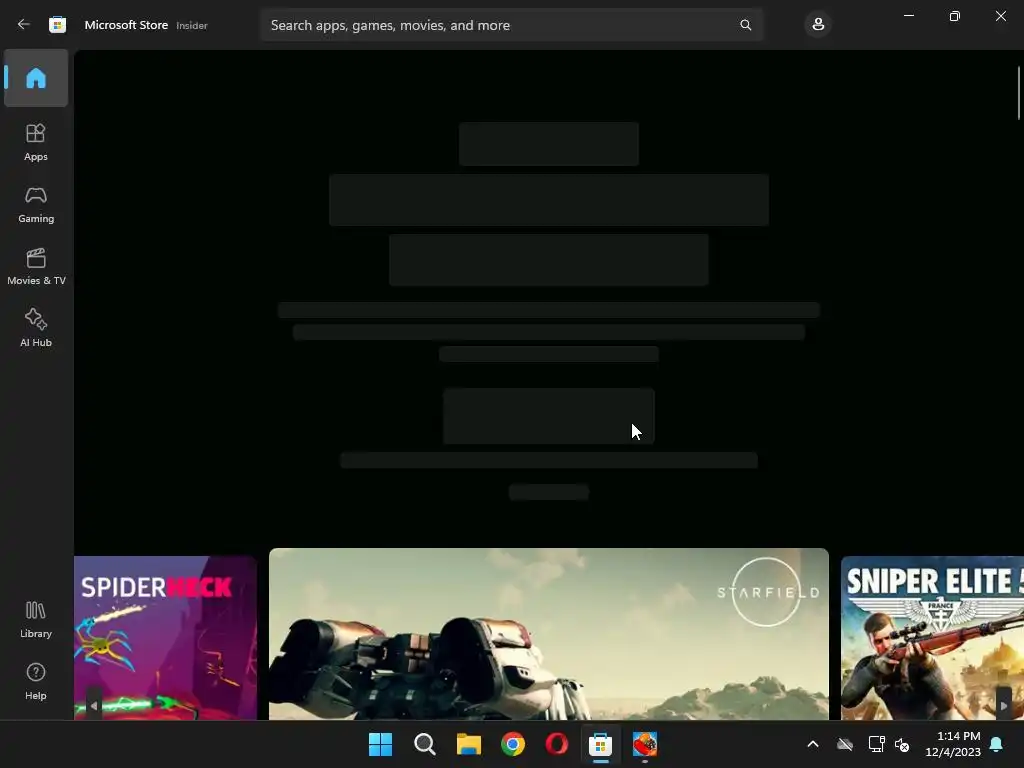
Task: Minimize the Microsoft Store window
Action: pyautogui.click(x=908, y=16)
